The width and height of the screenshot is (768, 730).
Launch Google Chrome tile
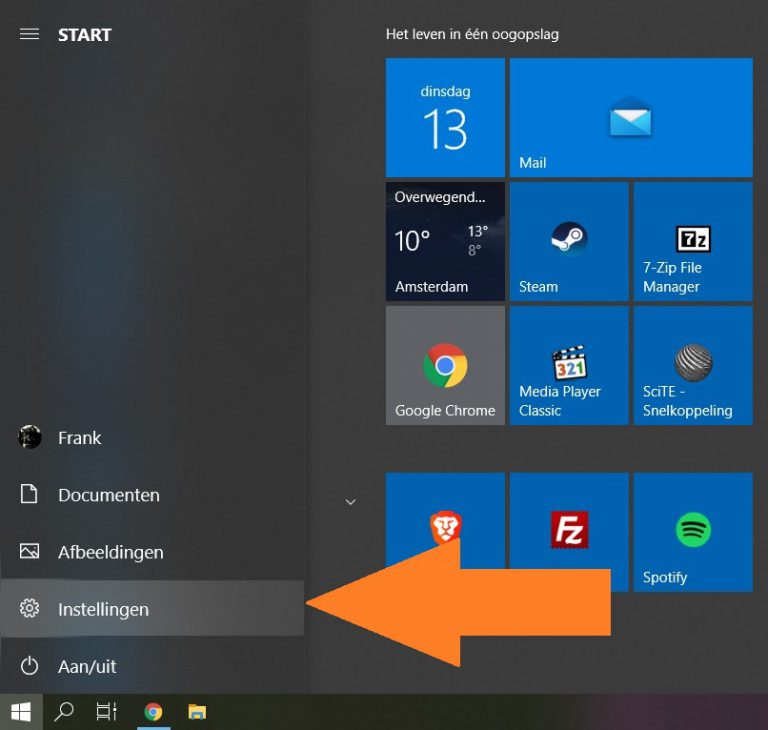[x=445, y=365]
